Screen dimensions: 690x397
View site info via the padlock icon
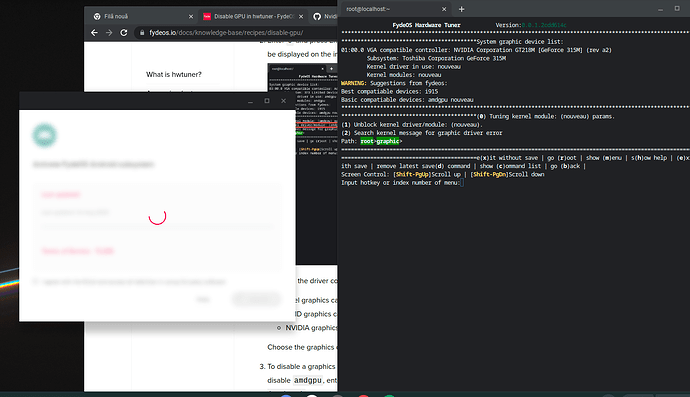coord(142,33)
